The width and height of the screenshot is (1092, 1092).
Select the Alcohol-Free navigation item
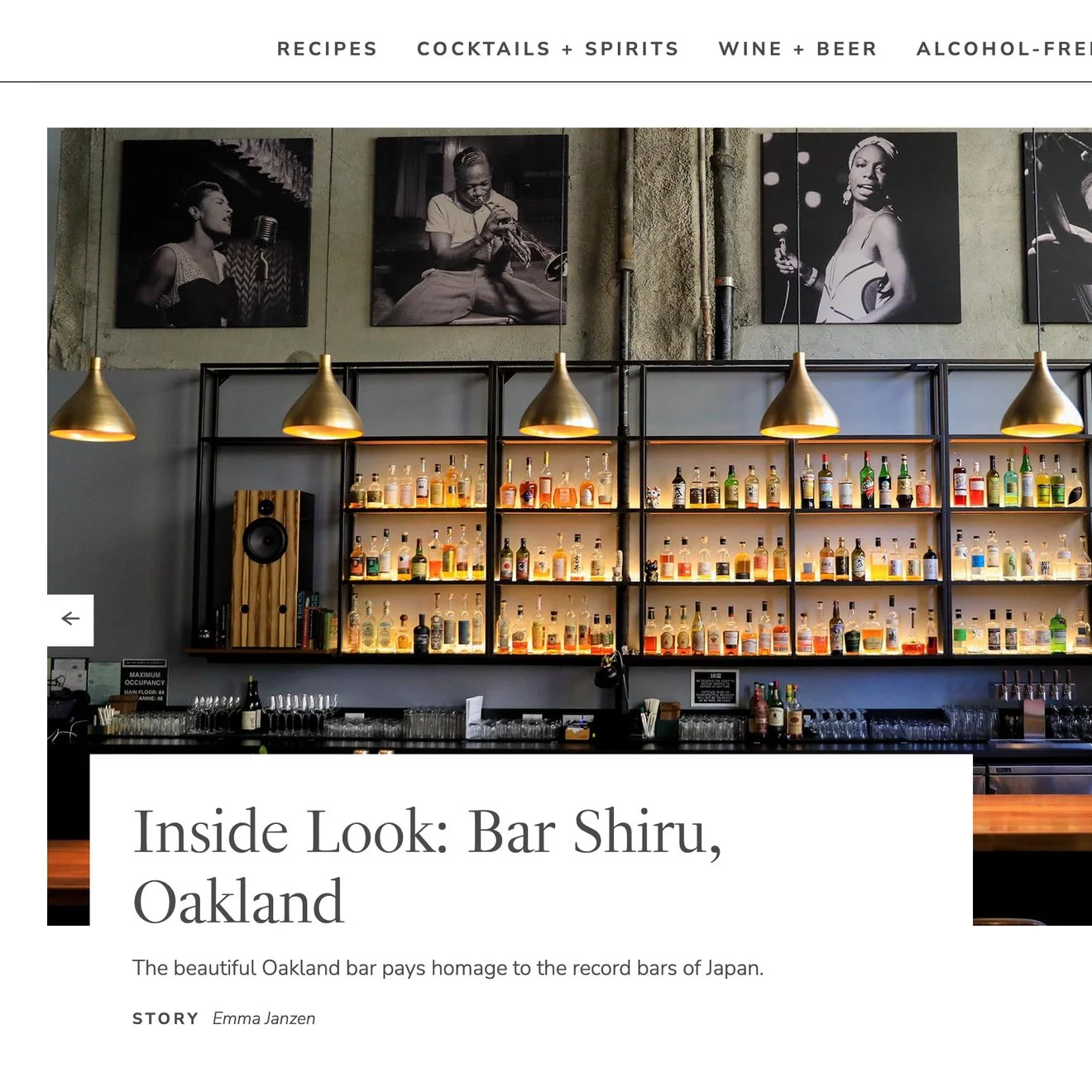click(1003, 49)
